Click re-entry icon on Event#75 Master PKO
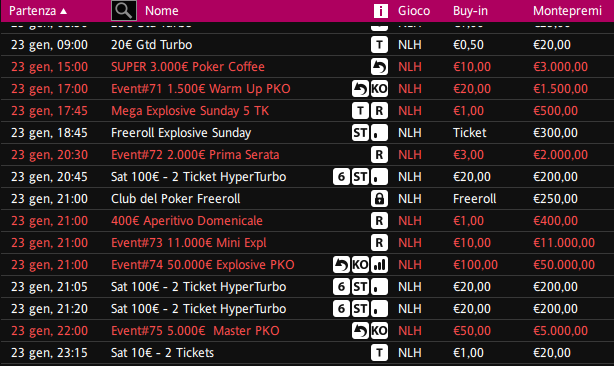The height and width of the screenshot is (366, 614). click(360, 331)
